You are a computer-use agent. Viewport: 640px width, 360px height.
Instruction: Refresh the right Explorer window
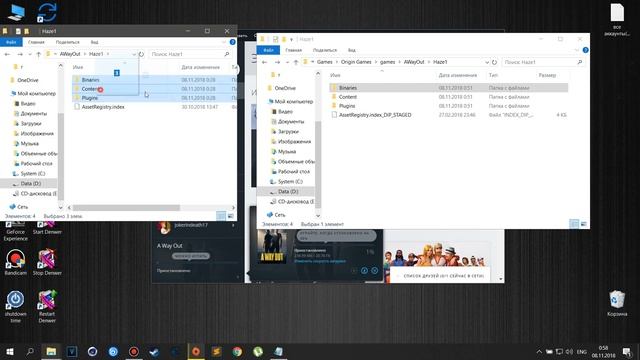[494, 62]
